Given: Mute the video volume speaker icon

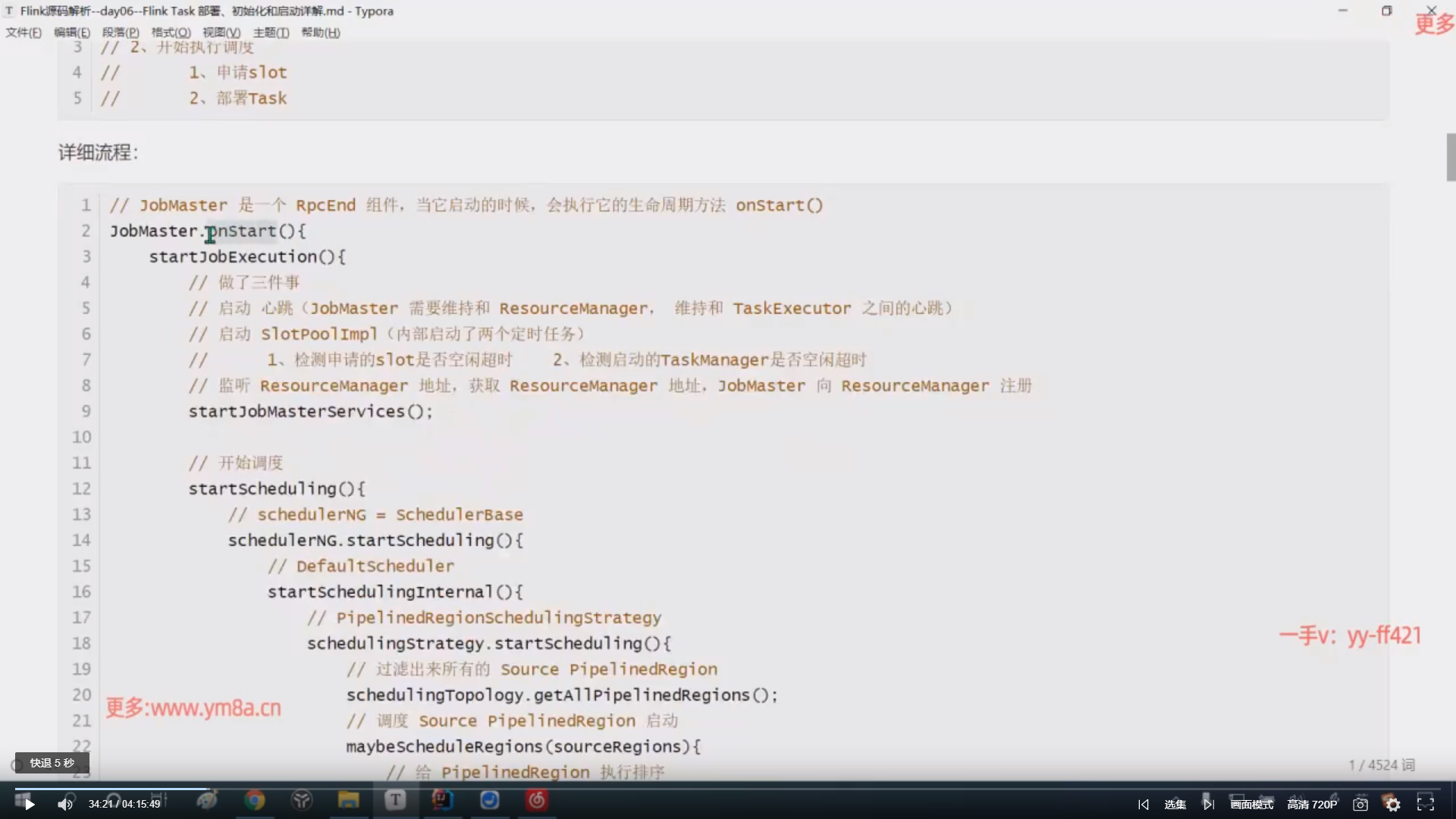Looking at the screenshot, I should (x=65, y=804).
